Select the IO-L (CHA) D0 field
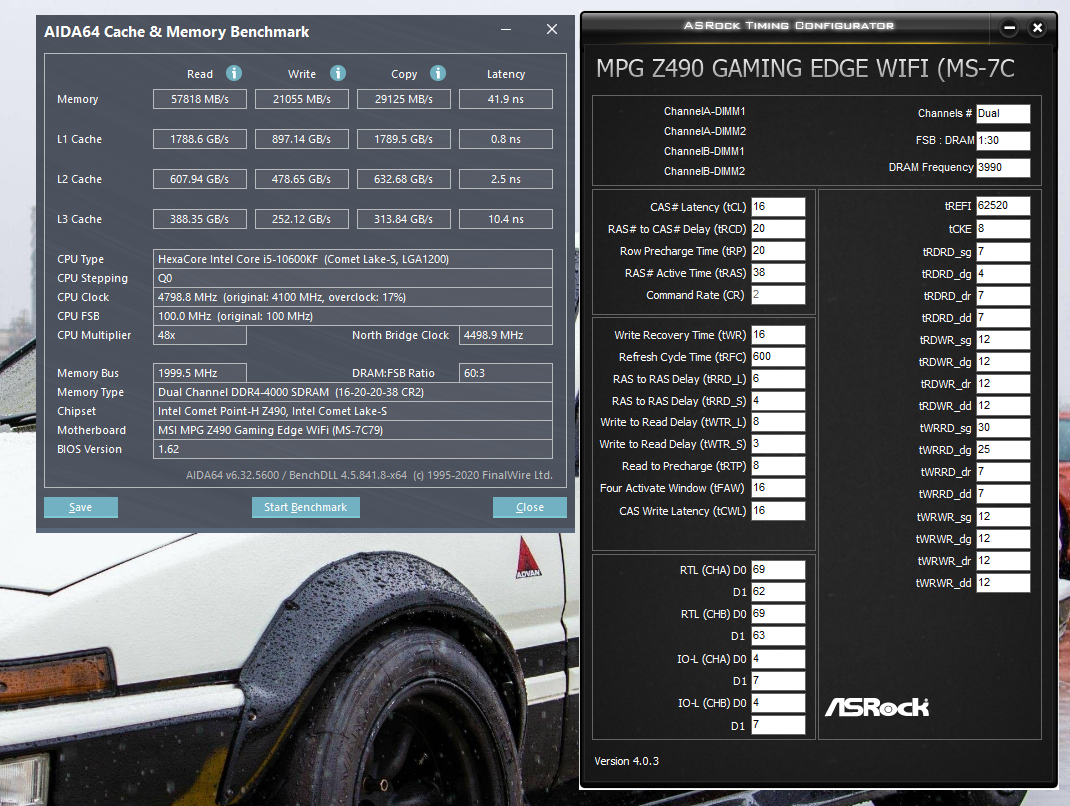Viewport: 1070px width, 806px height. [778, 659]
